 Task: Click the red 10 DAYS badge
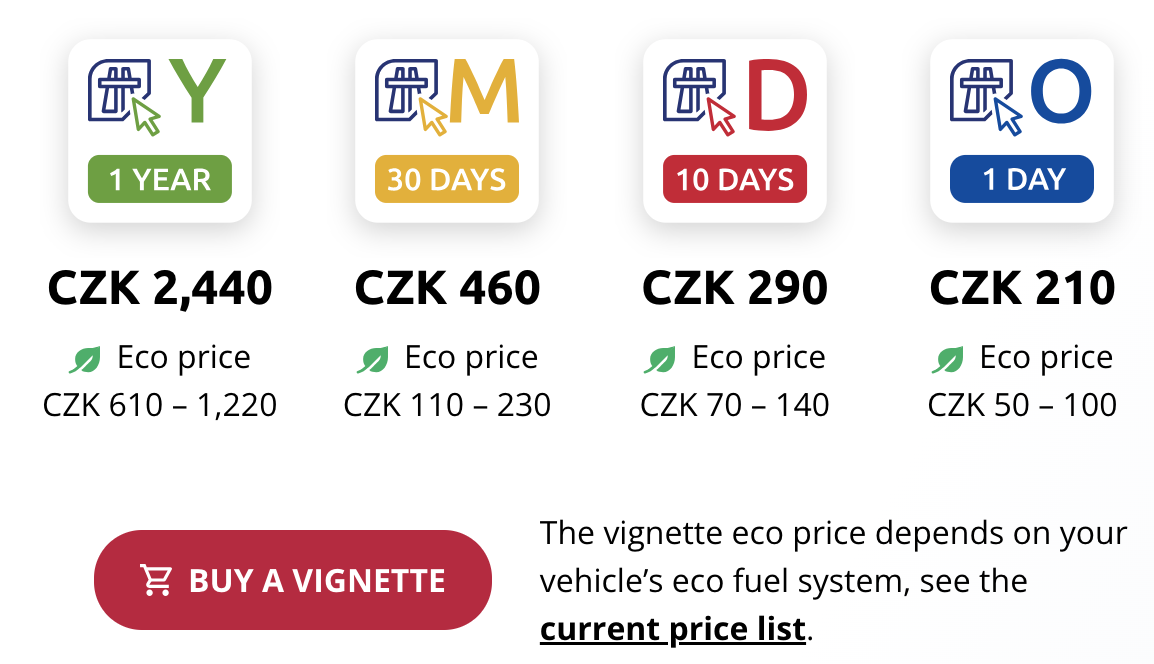tap(734, 179)
